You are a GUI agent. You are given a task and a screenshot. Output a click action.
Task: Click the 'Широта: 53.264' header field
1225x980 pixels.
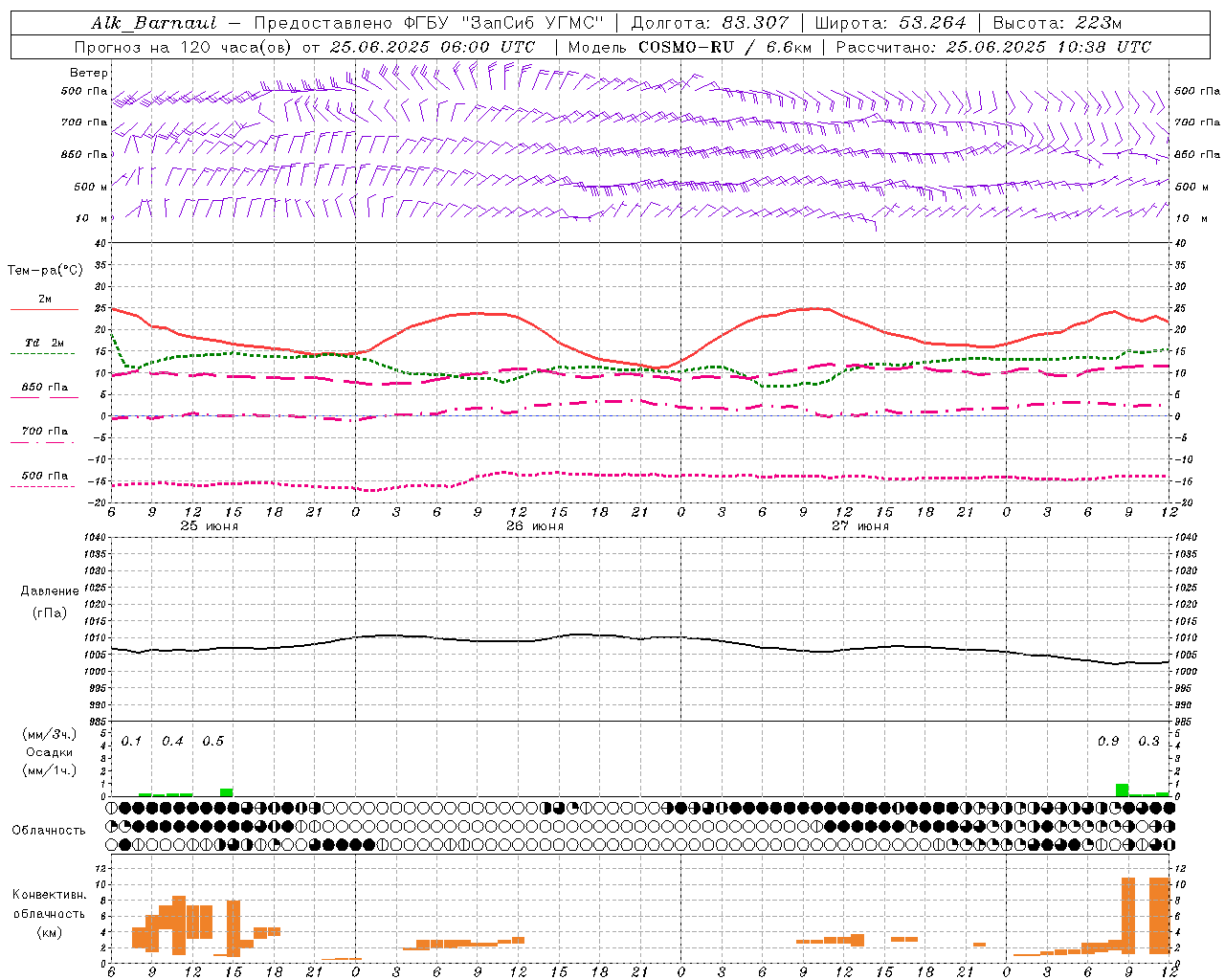coord(890,23)
